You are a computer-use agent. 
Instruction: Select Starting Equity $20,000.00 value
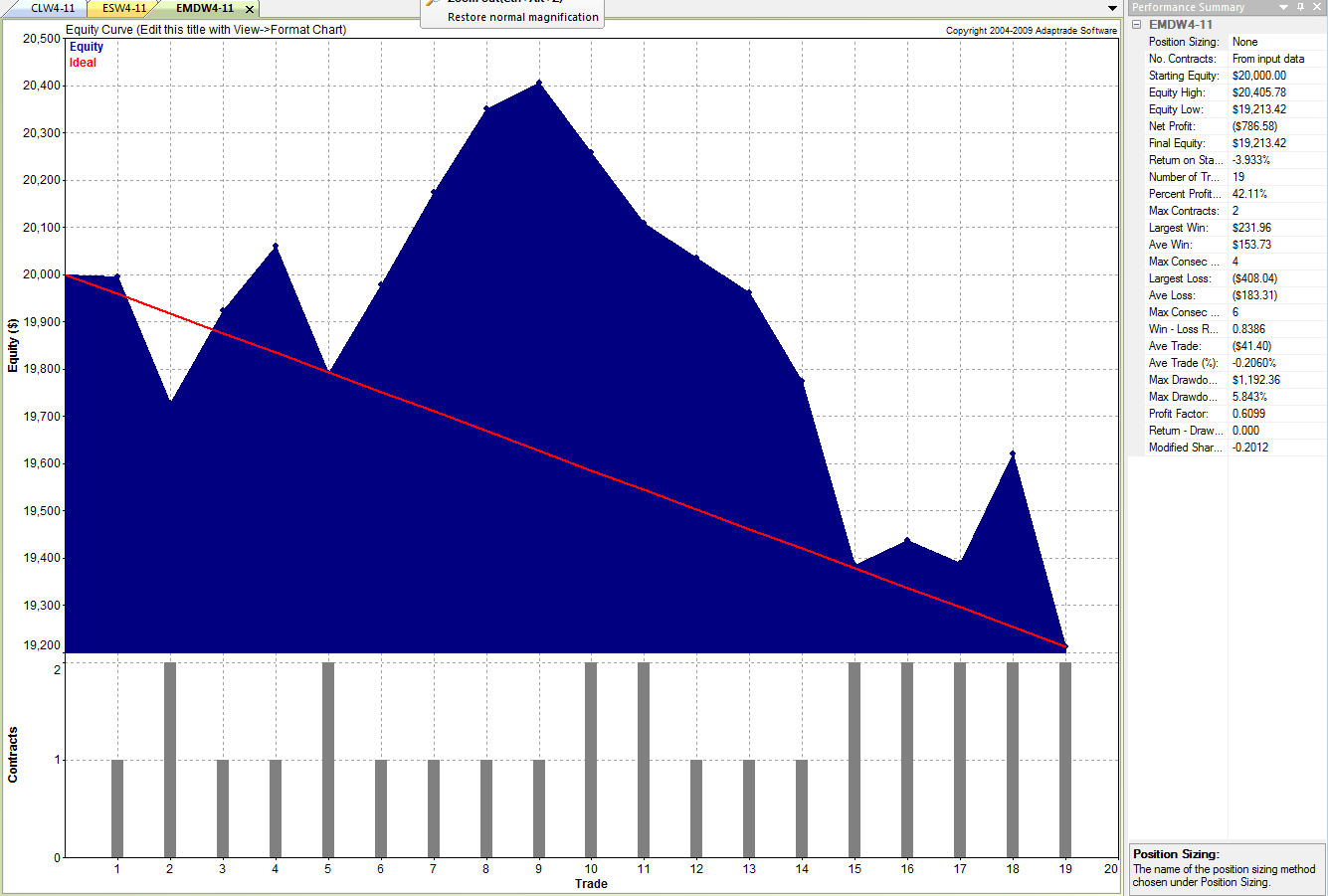(x=1258, y=76)
